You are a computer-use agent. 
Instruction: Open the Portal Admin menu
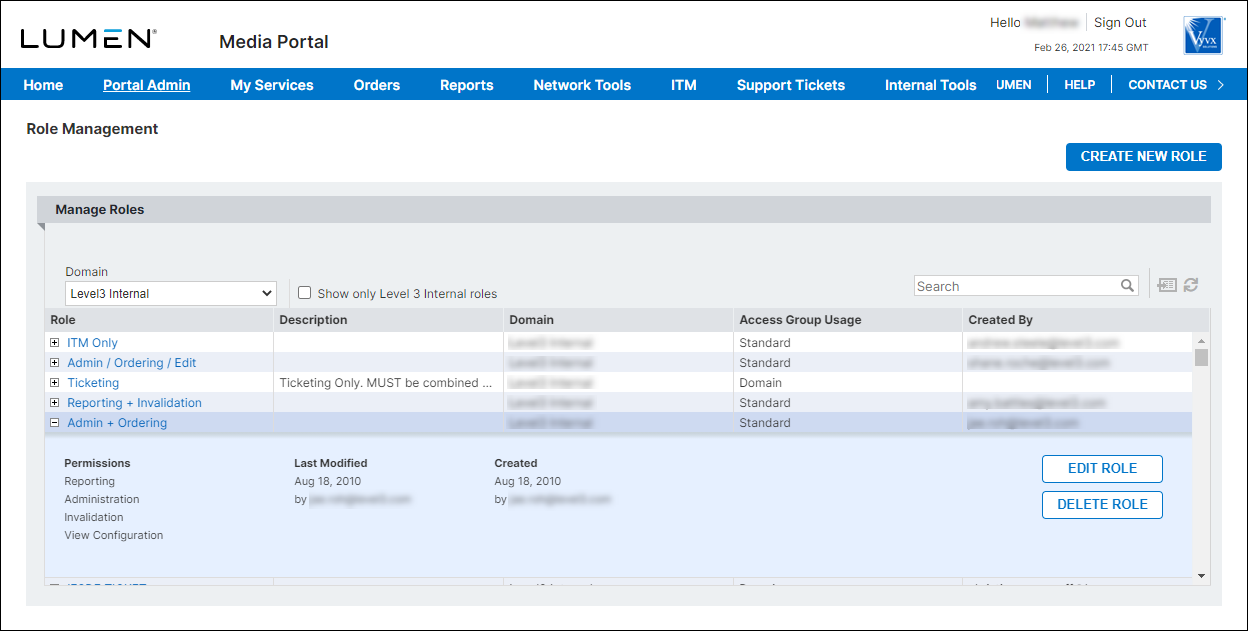pos(147,85)
